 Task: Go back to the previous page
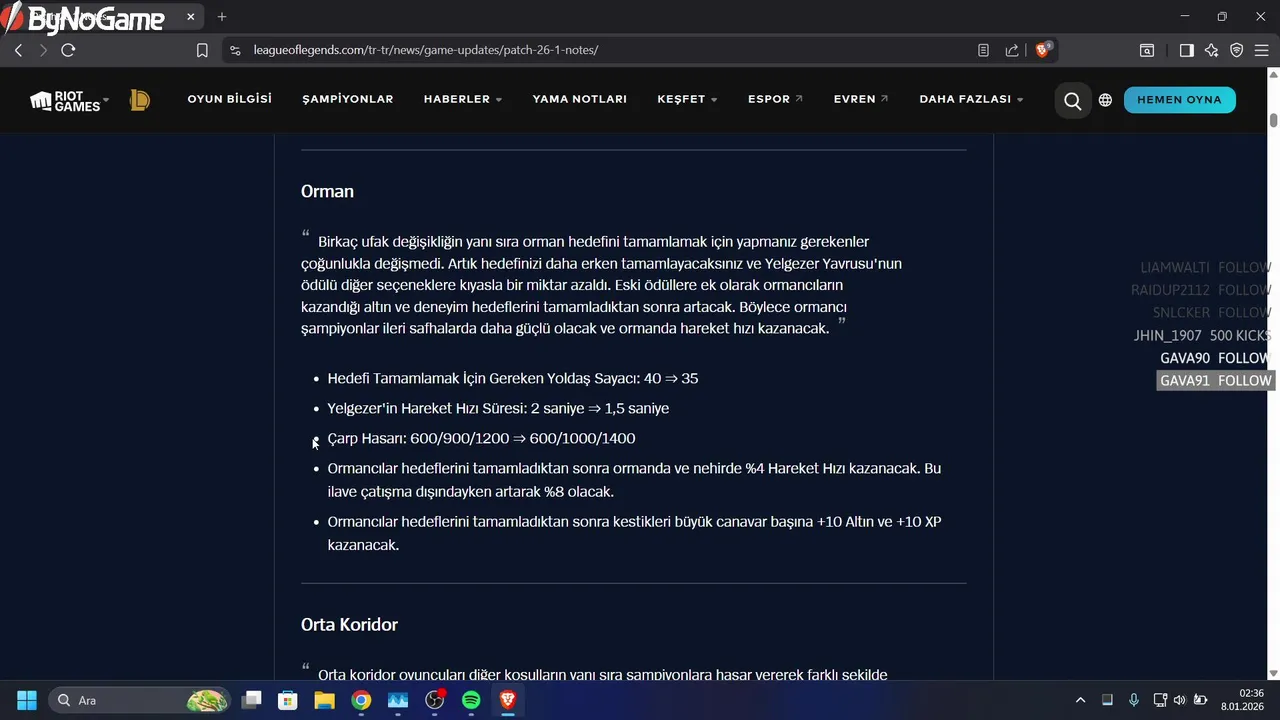click(x=18, y=50)
